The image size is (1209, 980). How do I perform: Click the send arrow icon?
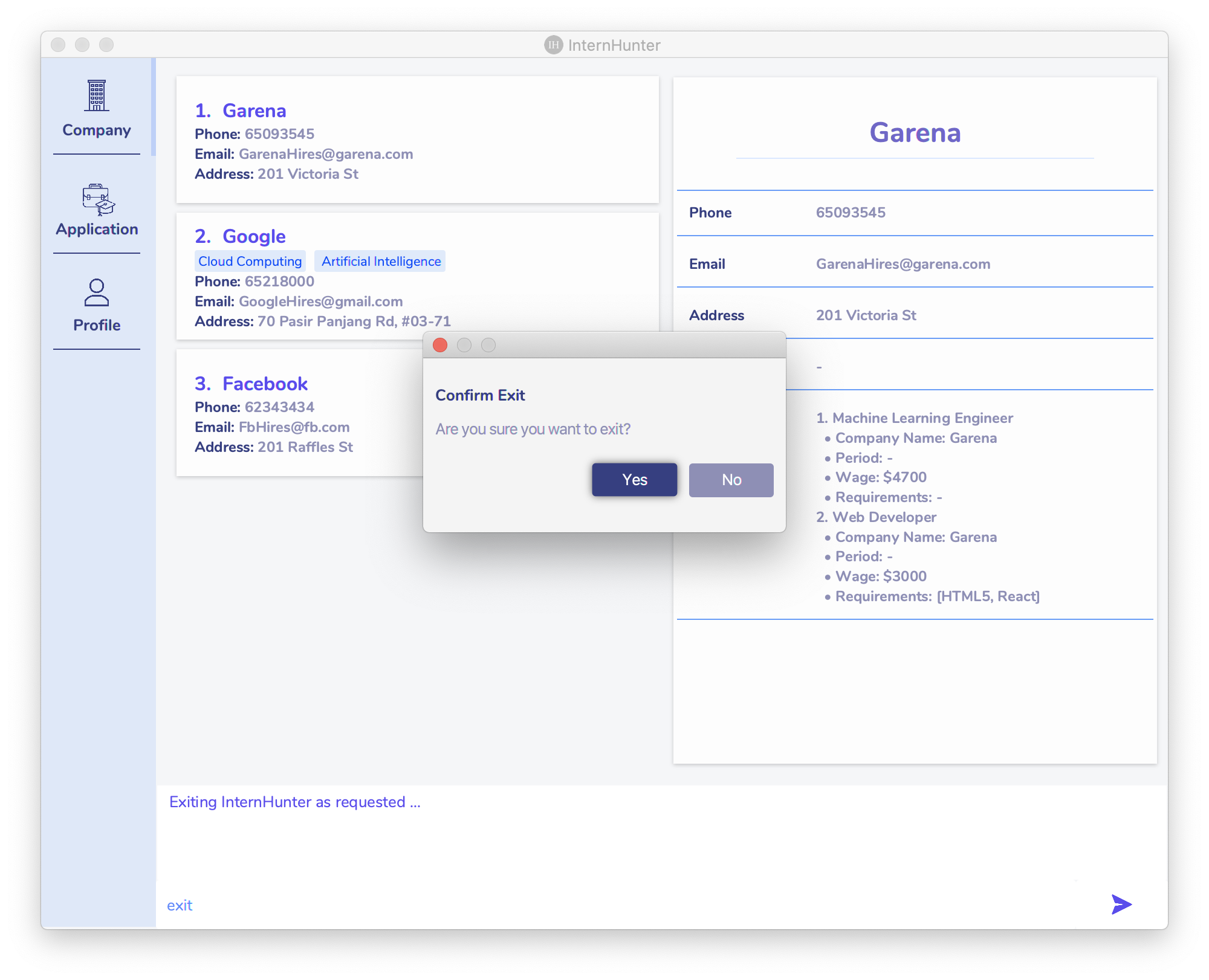coord(1121,904)
